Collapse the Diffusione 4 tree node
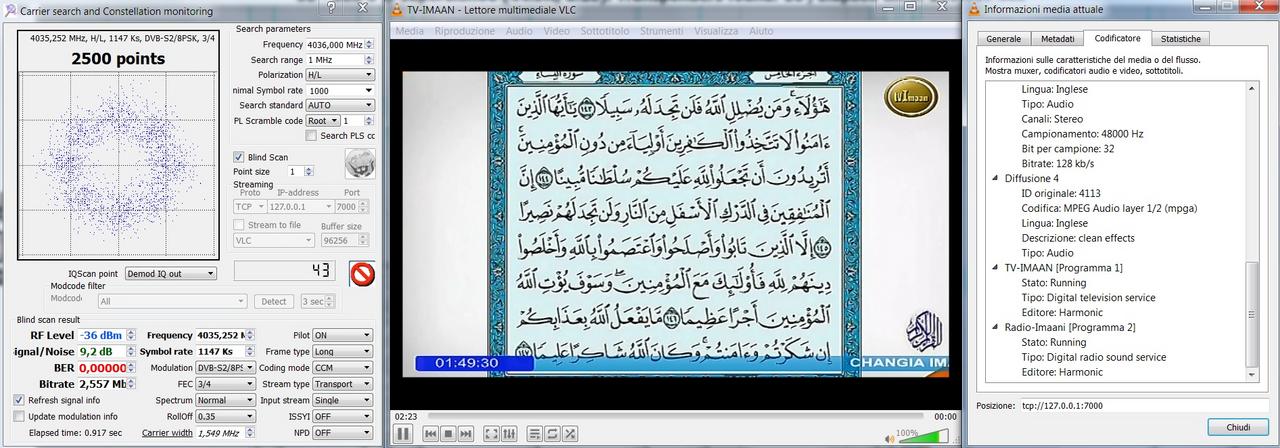This screenshot has height=448, width=1280. [995, 178]
